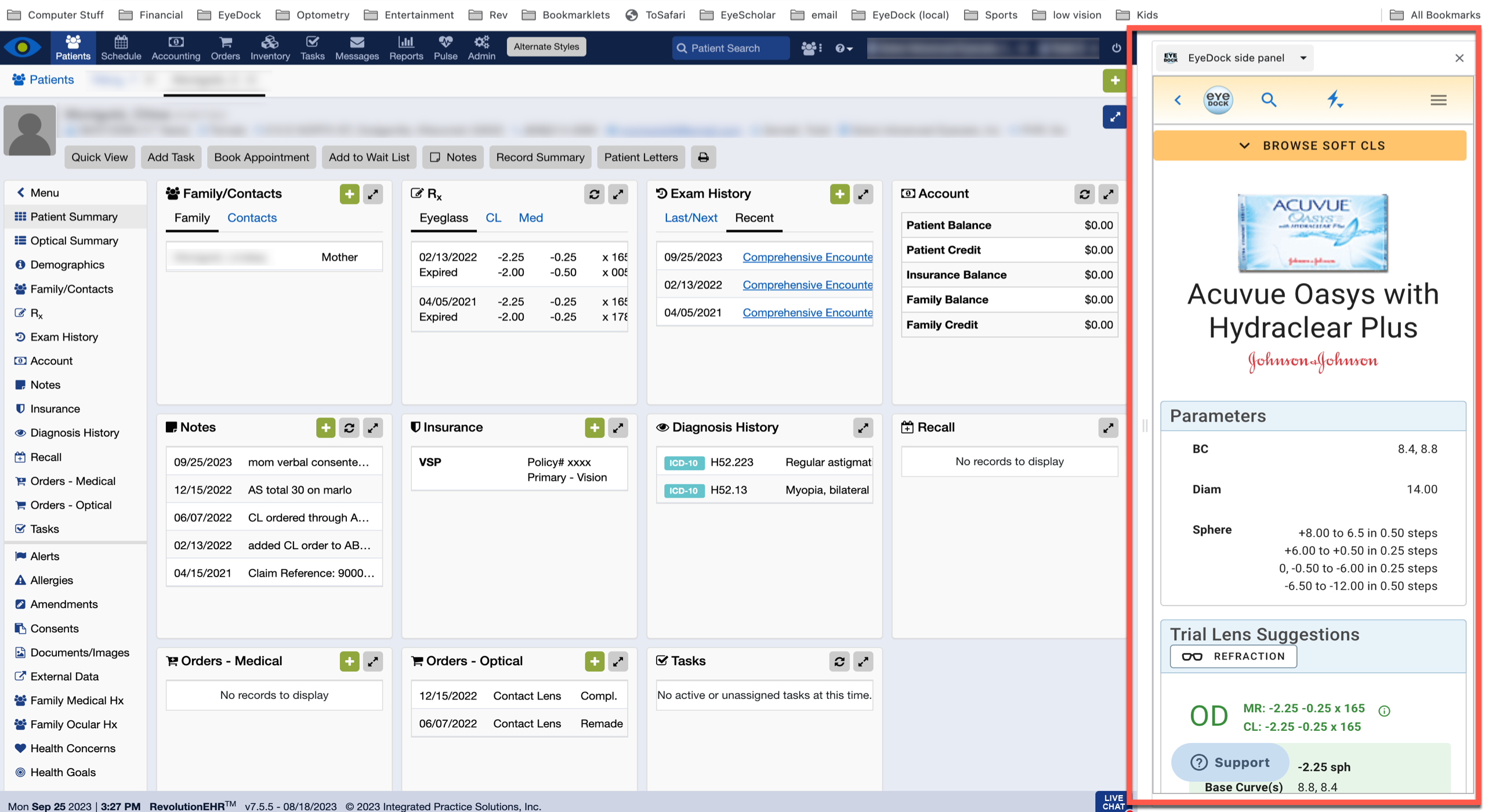
Task: Click the Book Appointment button
Action: click(x=261, y=157)
